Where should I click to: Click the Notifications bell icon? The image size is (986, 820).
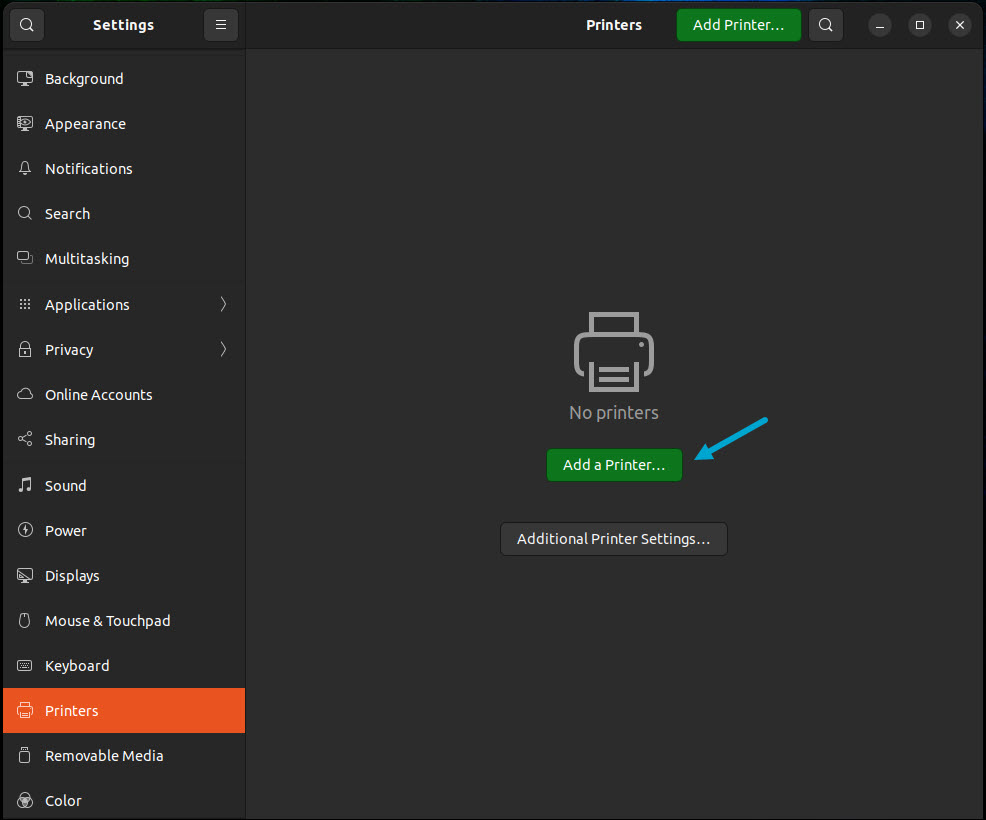point(24,168)
